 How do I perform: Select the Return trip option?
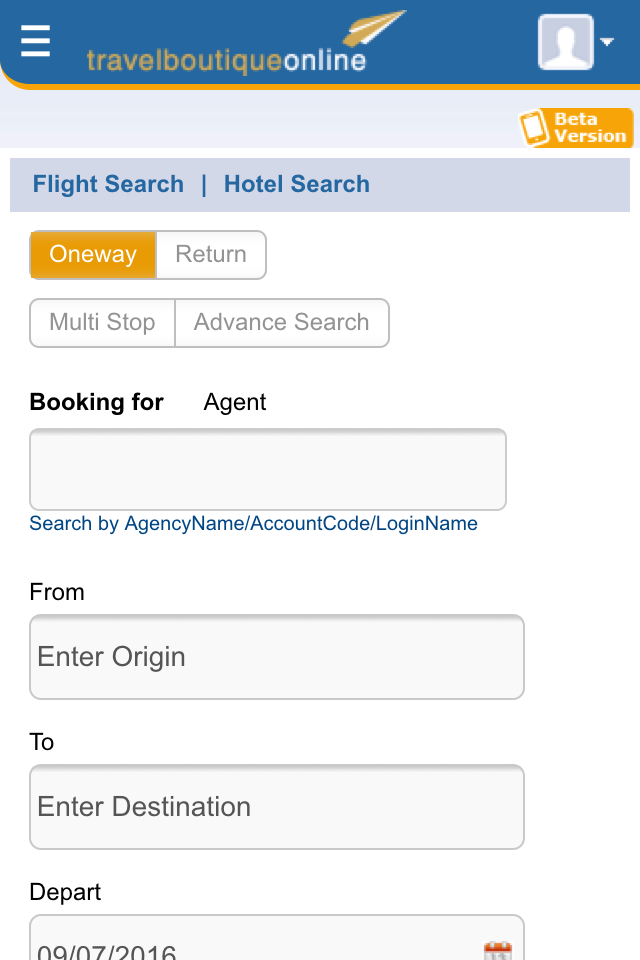click(x=211, y=255)
